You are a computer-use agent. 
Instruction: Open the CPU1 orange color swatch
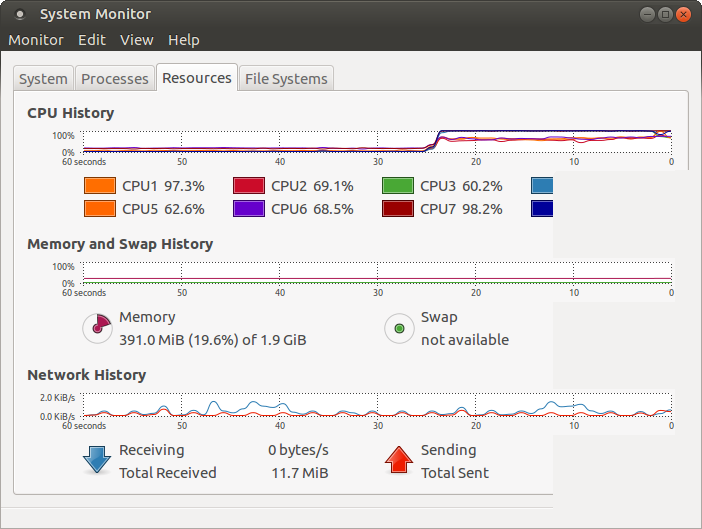coord(100,185)
